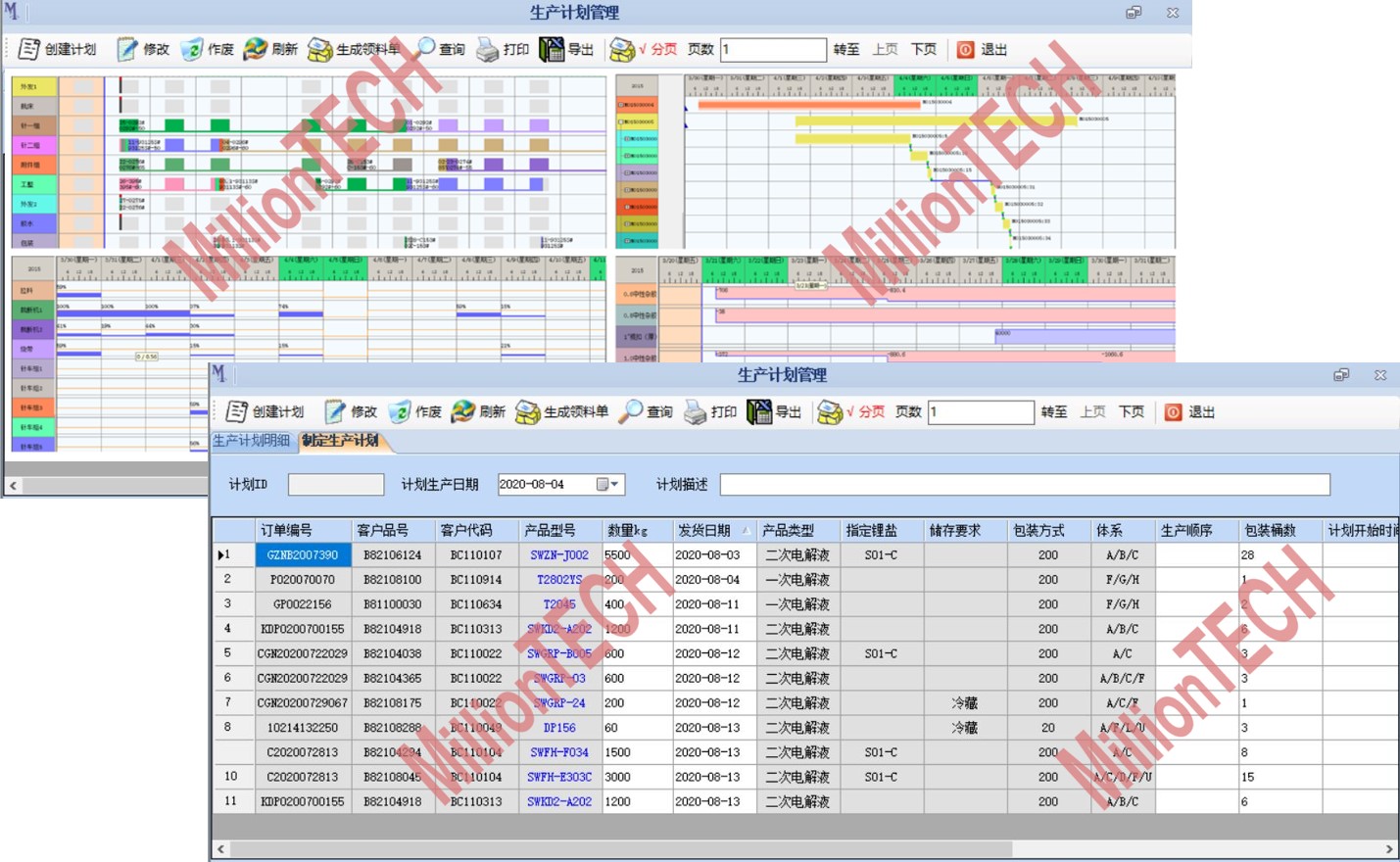Click 退出 exit icon in back window

click(x=965, y=50)
